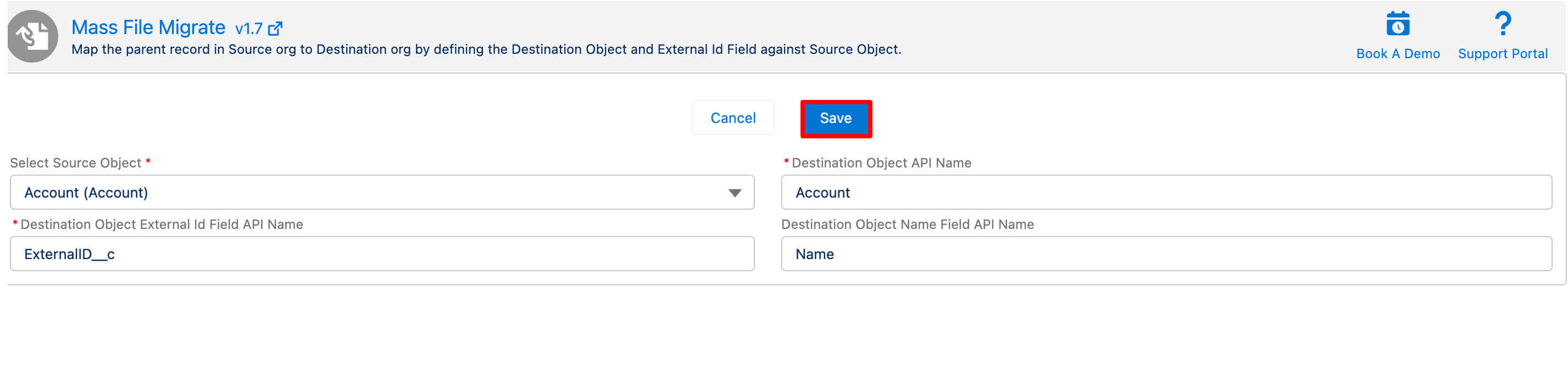Click the Mass File Migrate app logo

(x=33, y=36)
